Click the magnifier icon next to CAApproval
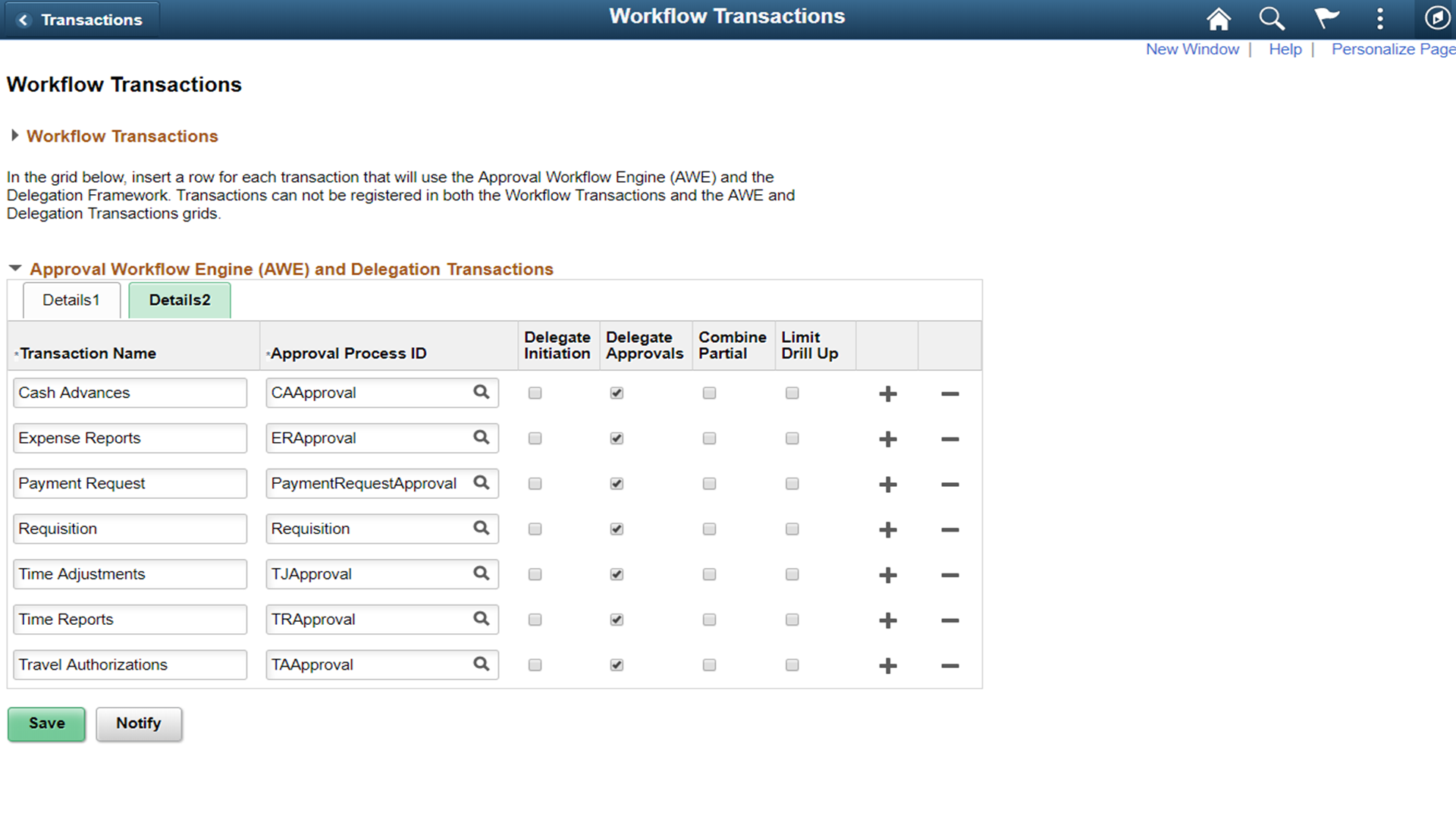This screenshot has width=1456, height=819. click(x=484, y=391)
